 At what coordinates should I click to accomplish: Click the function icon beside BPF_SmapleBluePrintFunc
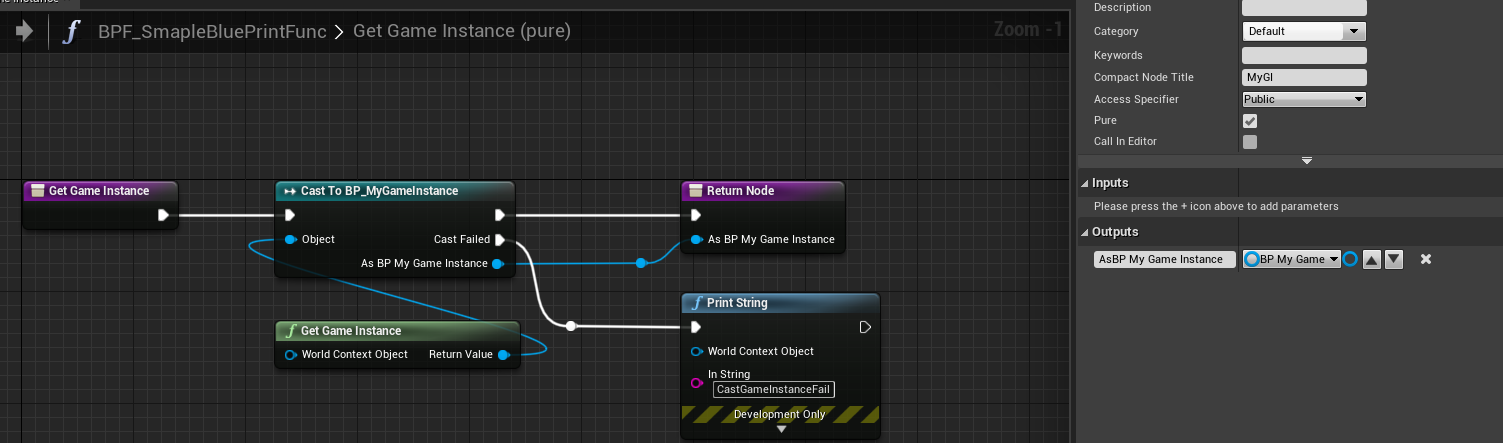71,31
